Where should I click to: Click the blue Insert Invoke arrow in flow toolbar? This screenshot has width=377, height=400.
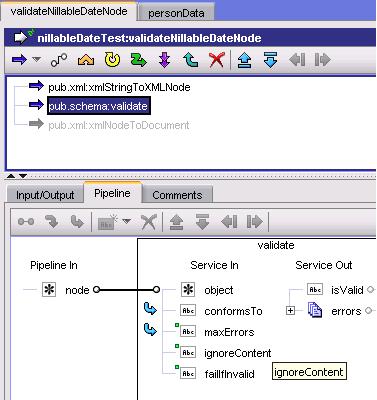19,60
